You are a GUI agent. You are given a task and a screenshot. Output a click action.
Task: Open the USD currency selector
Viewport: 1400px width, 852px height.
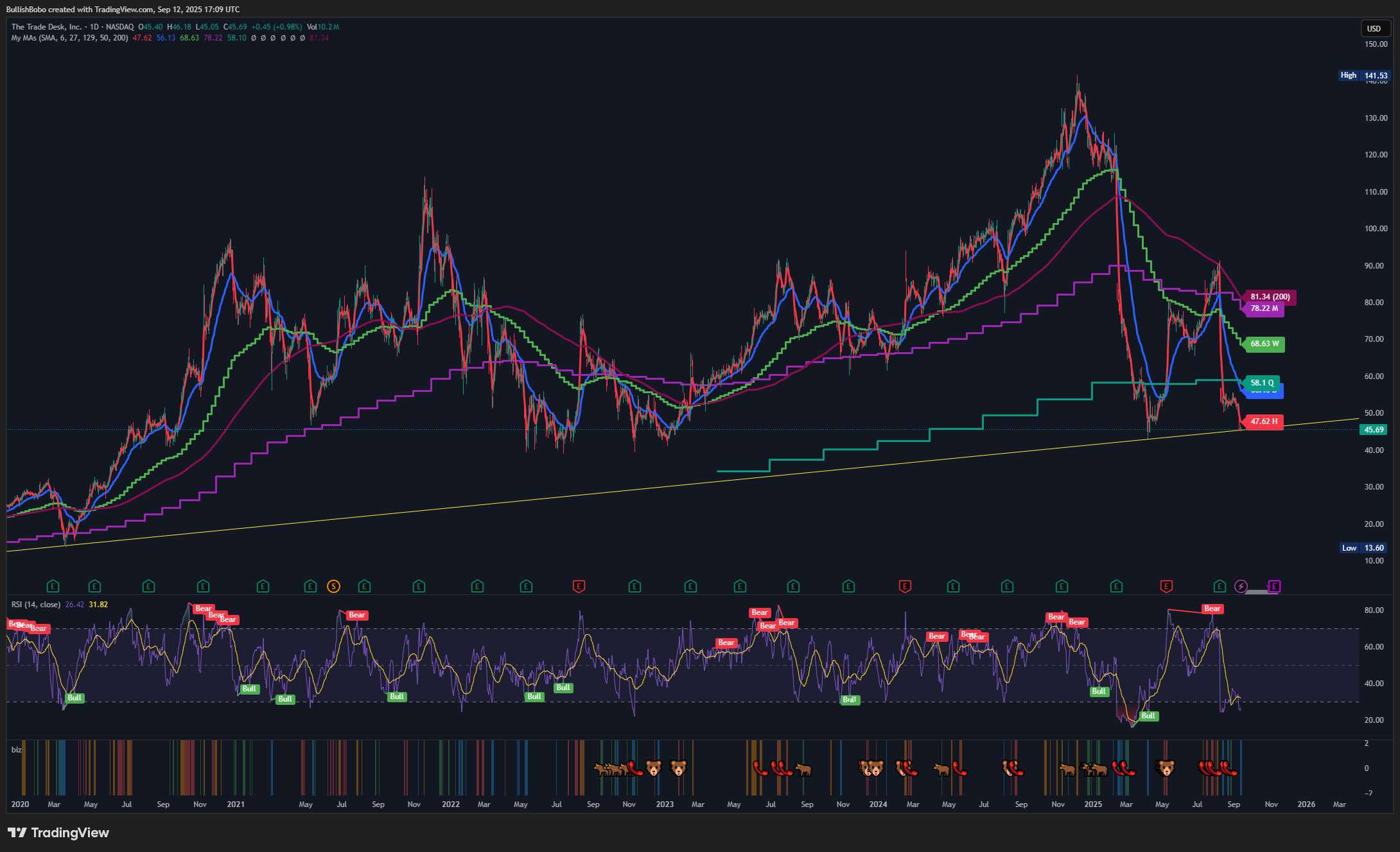coord(1374,28)
